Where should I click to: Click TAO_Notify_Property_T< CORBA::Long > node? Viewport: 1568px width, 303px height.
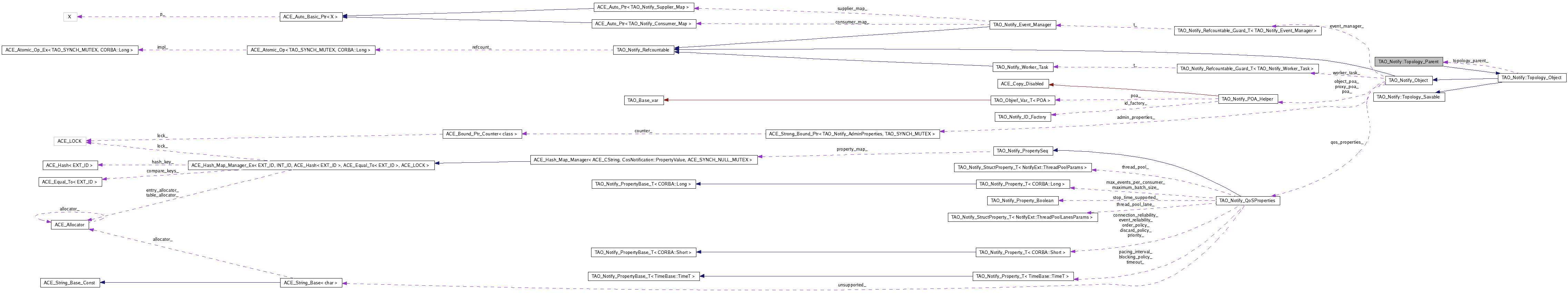tap(1022, 184)
